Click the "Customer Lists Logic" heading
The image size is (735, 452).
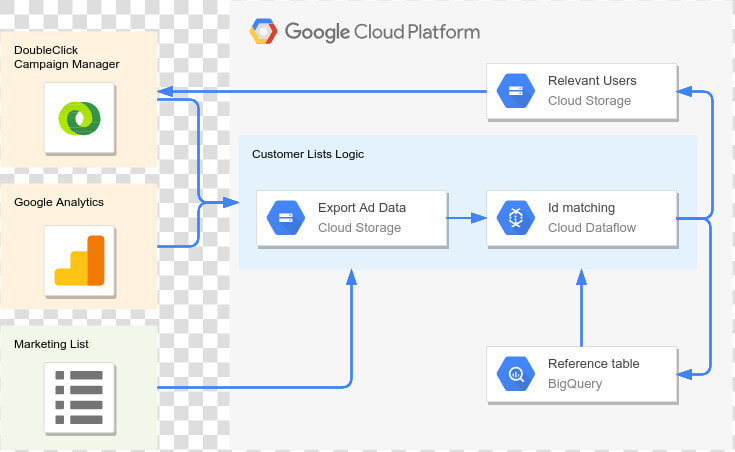308,154
